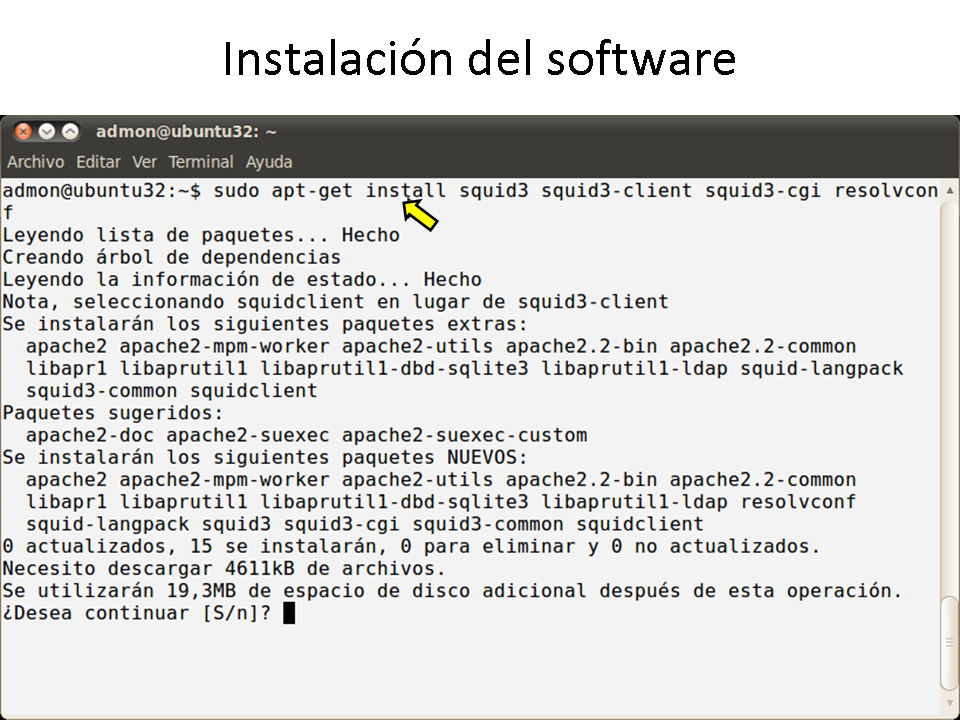Open the Ver menu

tap(145, 162)
